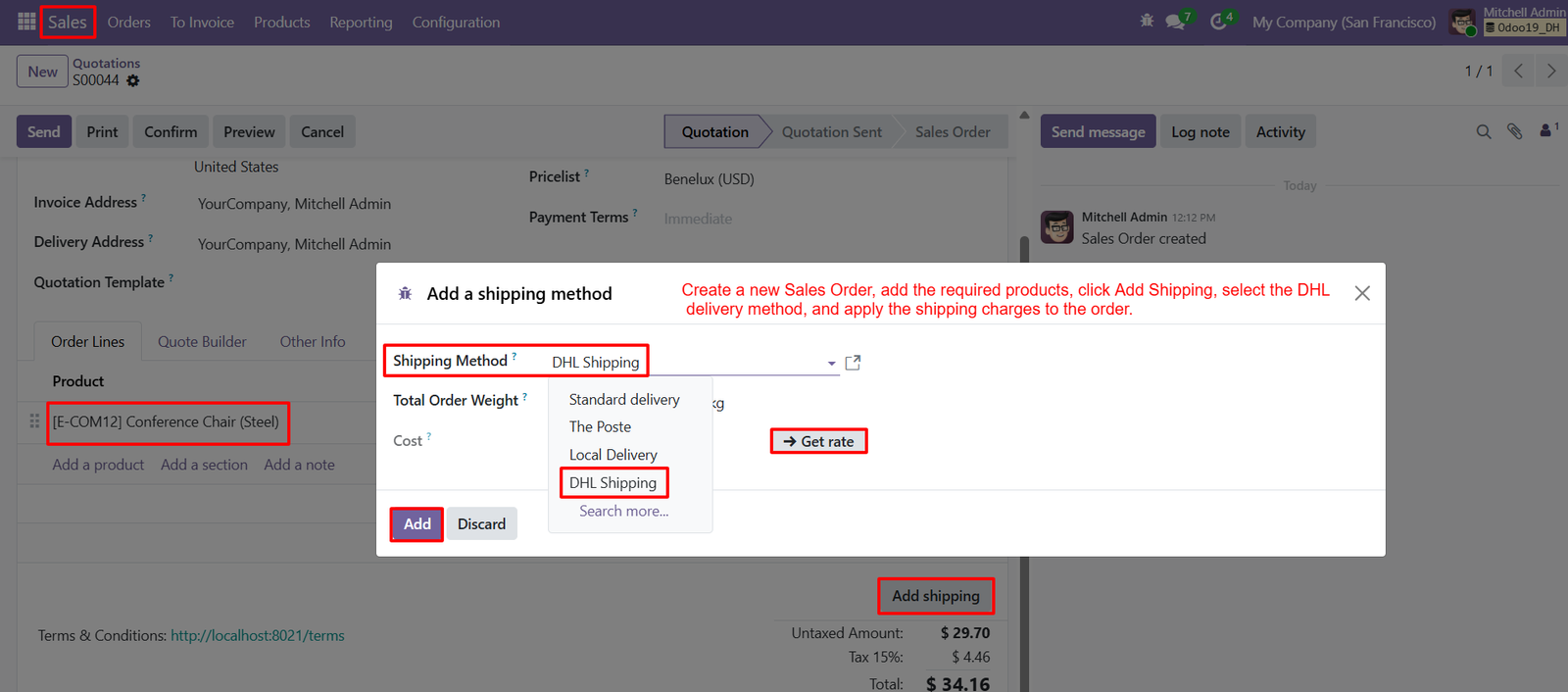Viewport: 1568px width, 692px height.
Task: Choose Local Delivery shipping option
Action: coord(613,455)
